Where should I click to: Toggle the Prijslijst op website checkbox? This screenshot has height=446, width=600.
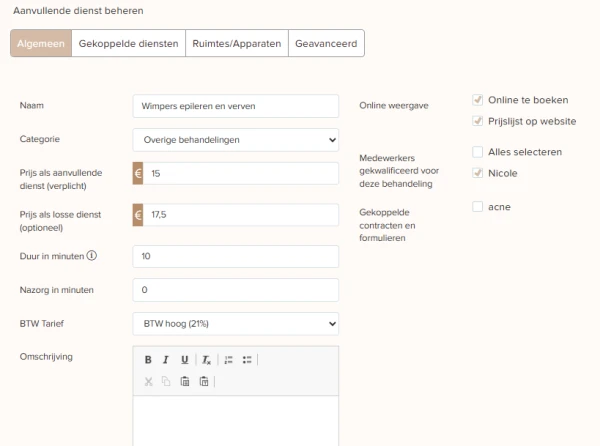pyautogui.click(x=478, y=121)
